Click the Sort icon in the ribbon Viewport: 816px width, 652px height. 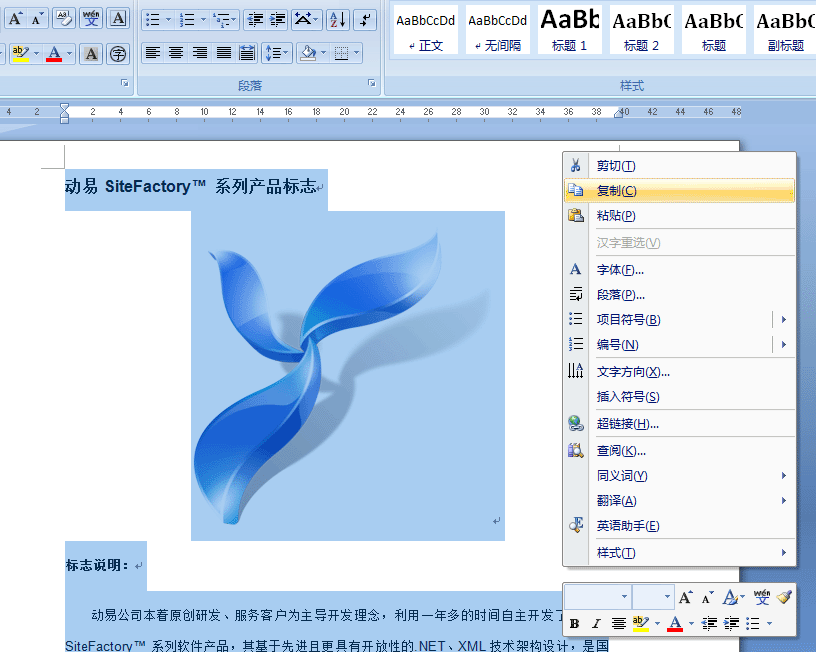tap(337, 19)
